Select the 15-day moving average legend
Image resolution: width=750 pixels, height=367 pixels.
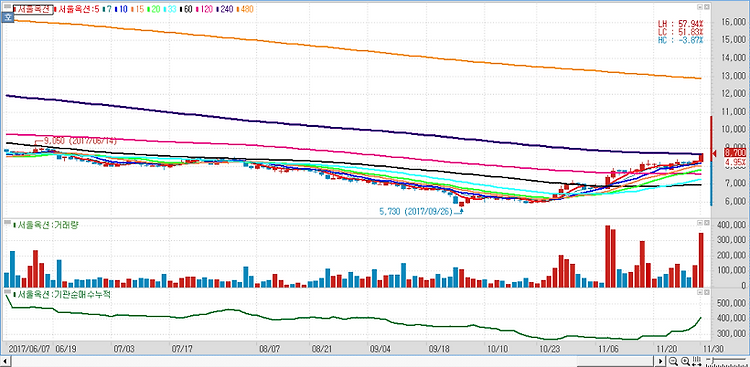(x=138, y=9)
